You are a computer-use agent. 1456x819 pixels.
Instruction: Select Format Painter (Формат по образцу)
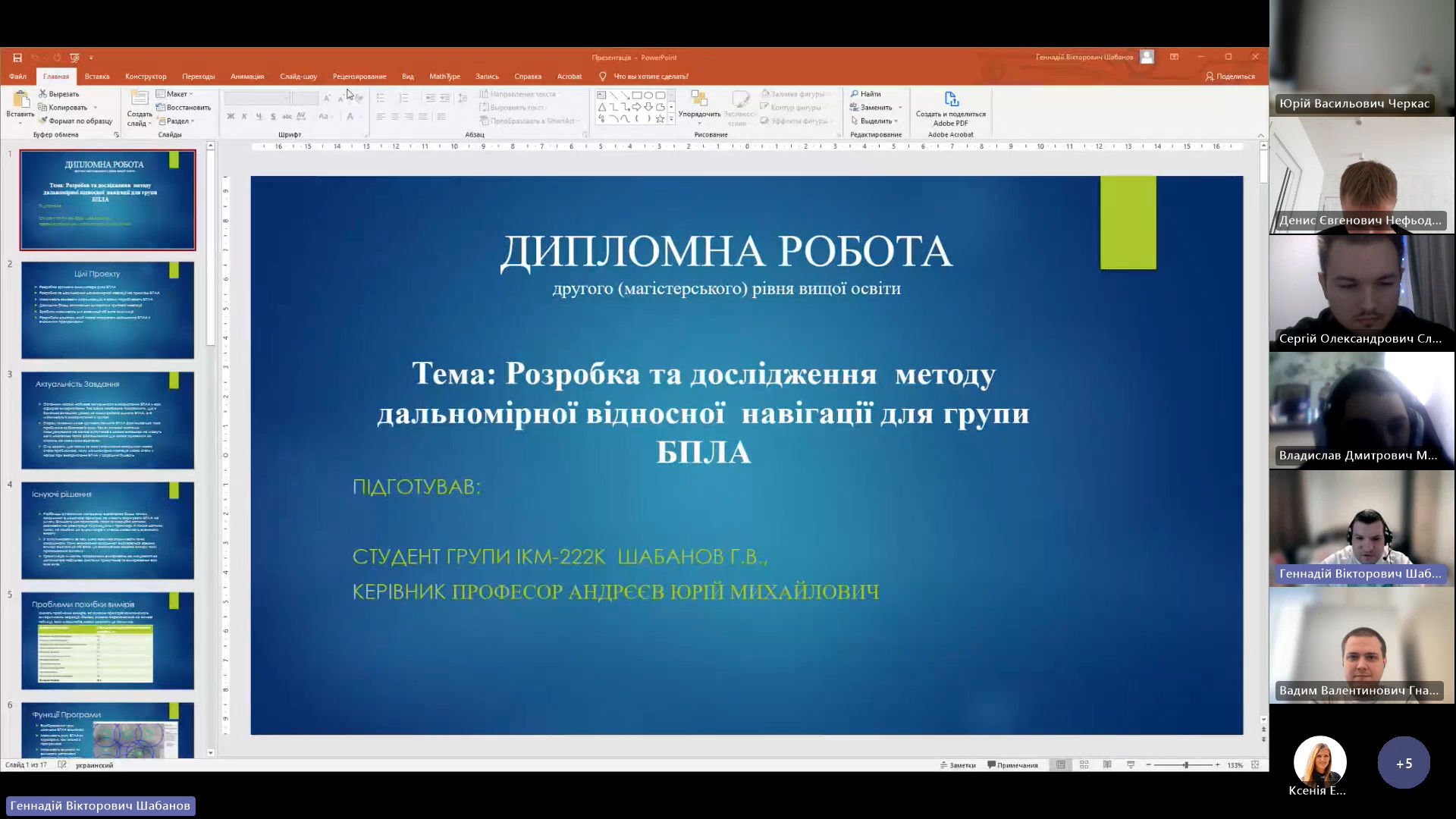(75, 121)
